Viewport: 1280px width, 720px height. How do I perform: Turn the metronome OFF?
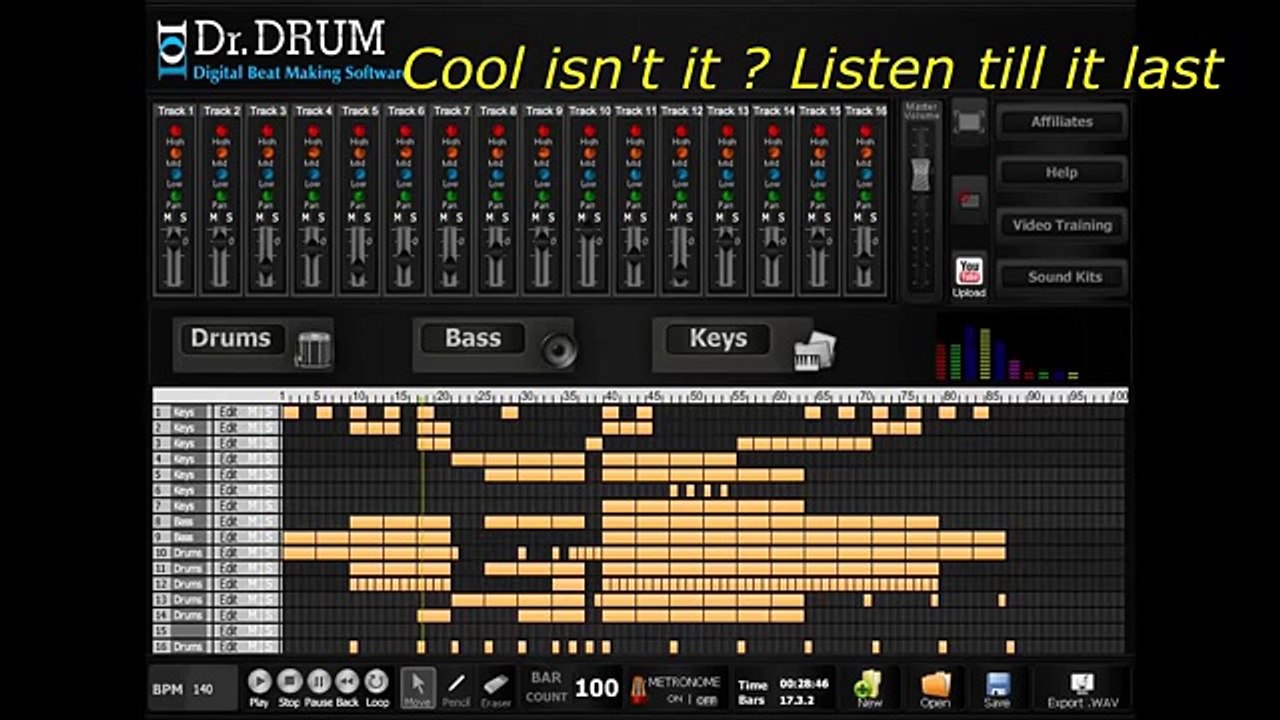[x=707, y=699]
